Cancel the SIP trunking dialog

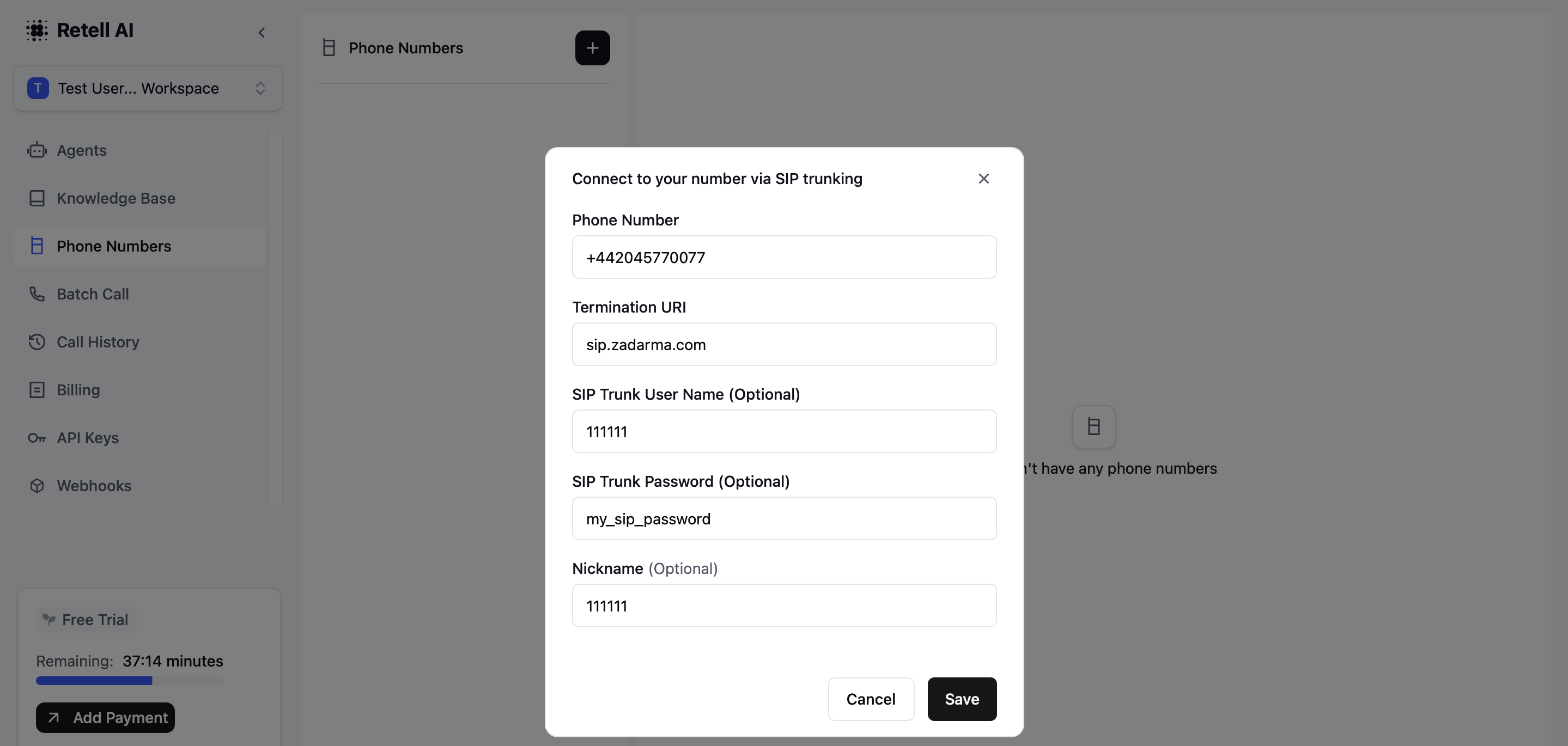[x=871, y=699]
